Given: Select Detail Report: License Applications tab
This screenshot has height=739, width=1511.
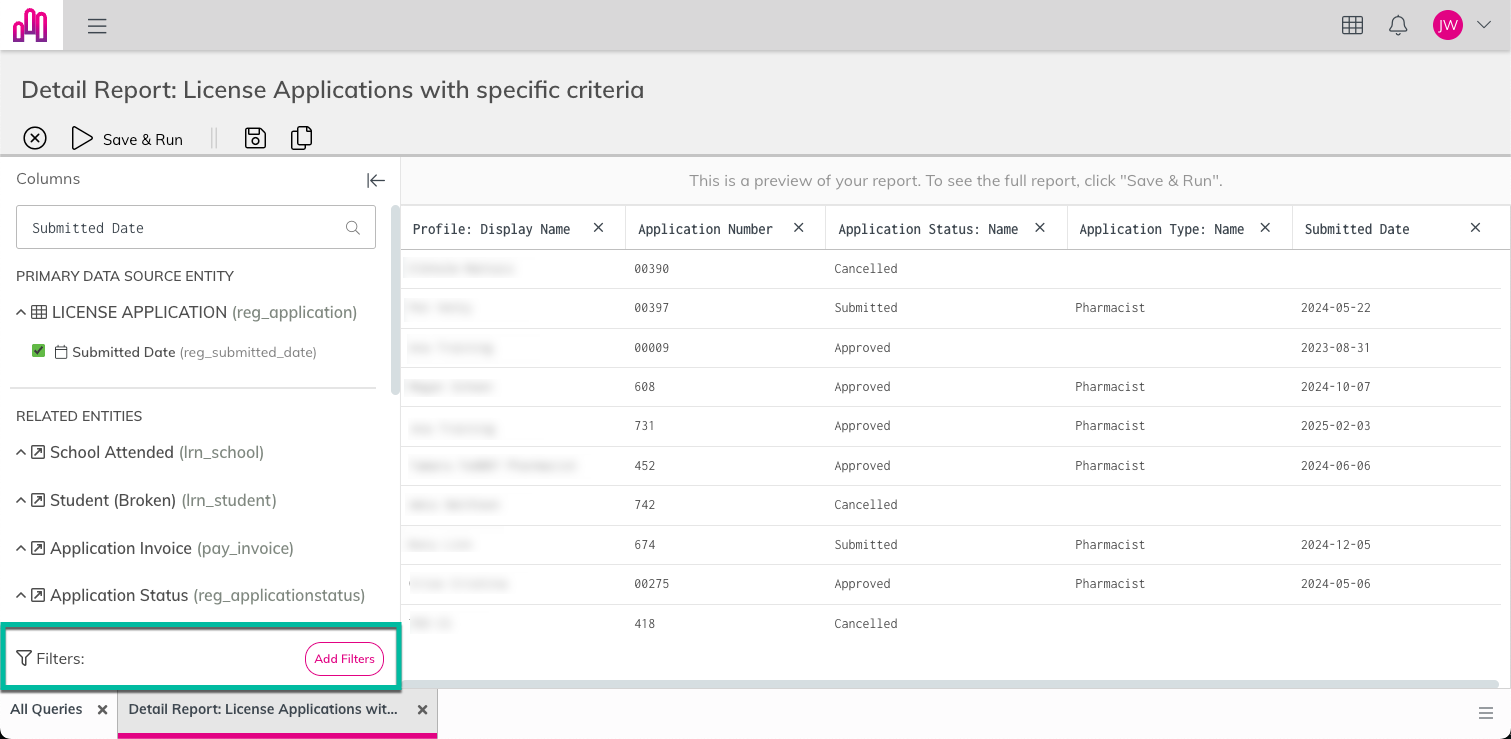Looking at the screenshot, I should [x=263, y=709].
